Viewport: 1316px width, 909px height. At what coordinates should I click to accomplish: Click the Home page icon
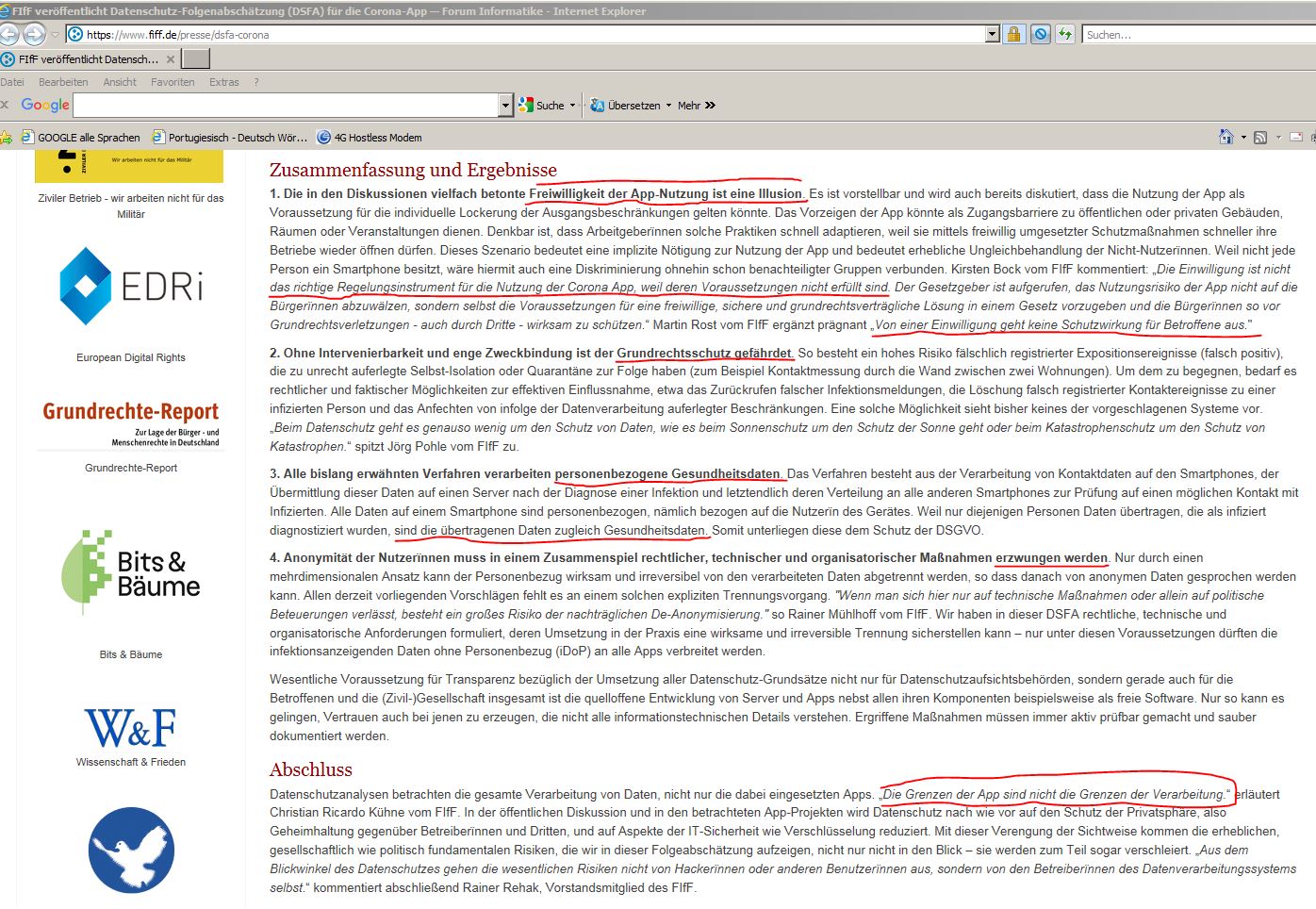click(x=1226, y=137)
